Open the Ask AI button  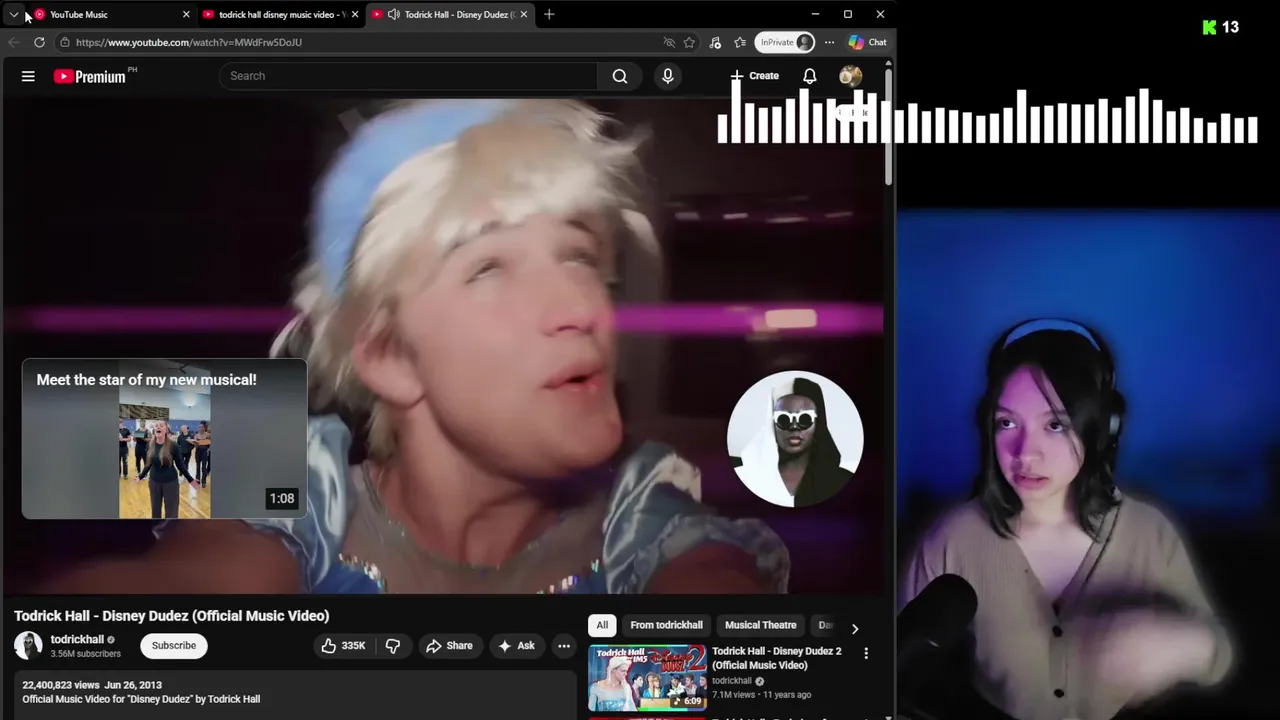pyautogui.click(x=516, y=646)
